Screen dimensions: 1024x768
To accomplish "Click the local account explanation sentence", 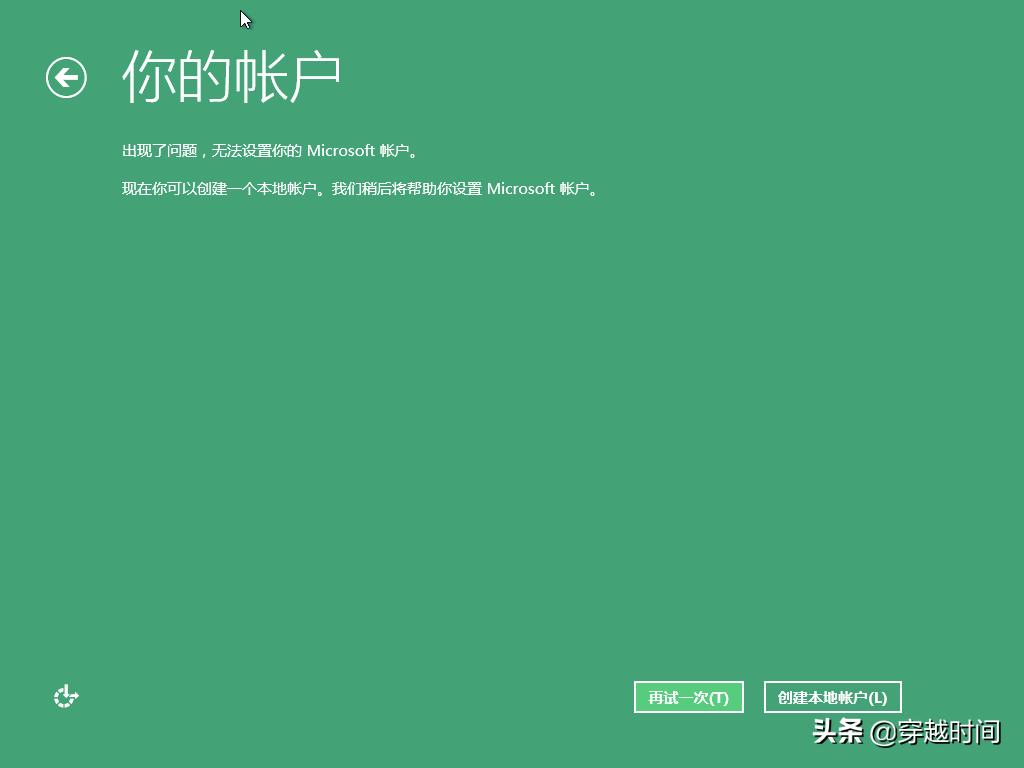I will point(358,188).
